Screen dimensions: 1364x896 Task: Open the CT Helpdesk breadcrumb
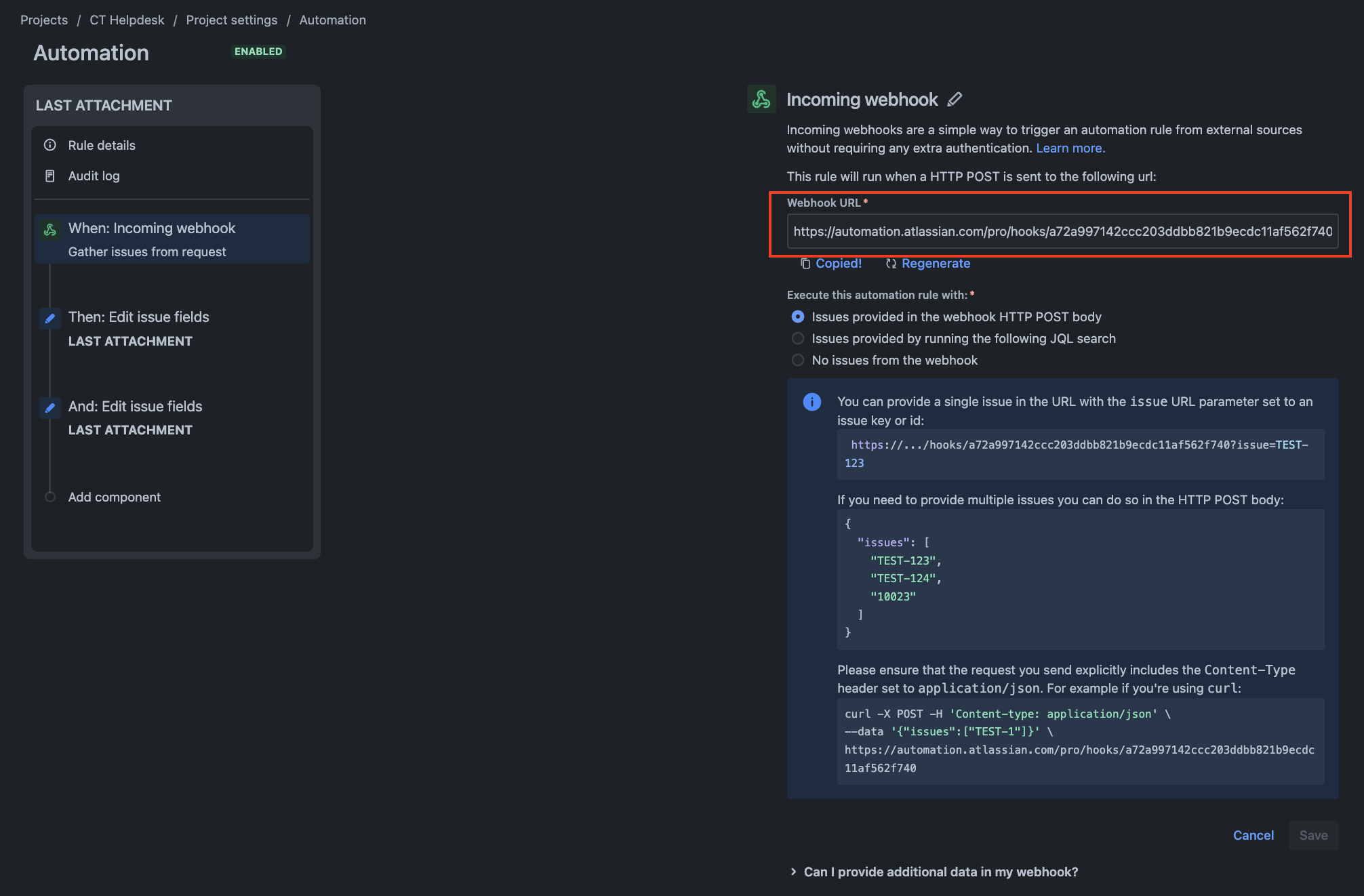coord(127,20)
